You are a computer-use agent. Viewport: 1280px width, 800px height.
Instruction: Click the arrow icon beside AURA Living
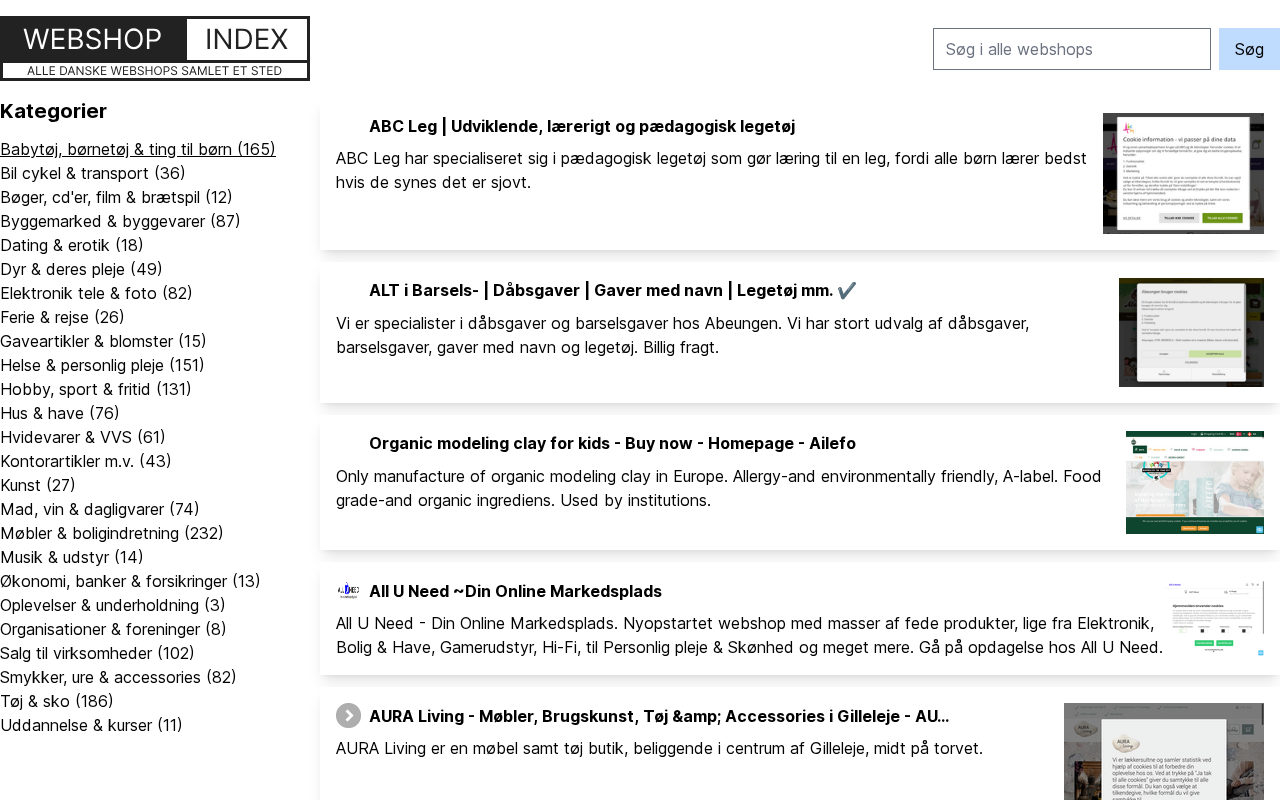(348, 716)
